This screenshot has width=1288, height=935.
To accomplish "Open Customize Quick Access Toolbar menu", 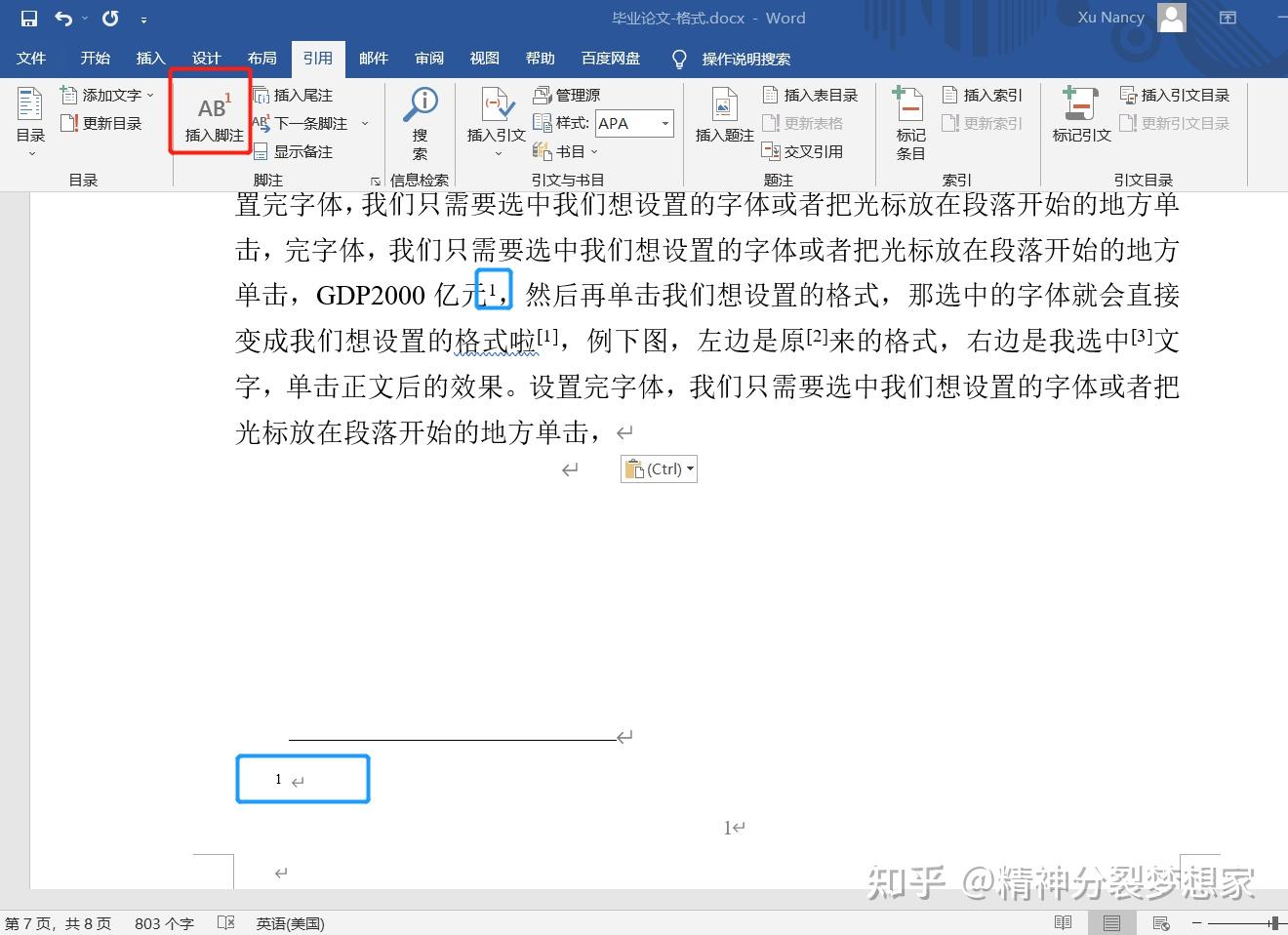I will [x=143, y=20].
